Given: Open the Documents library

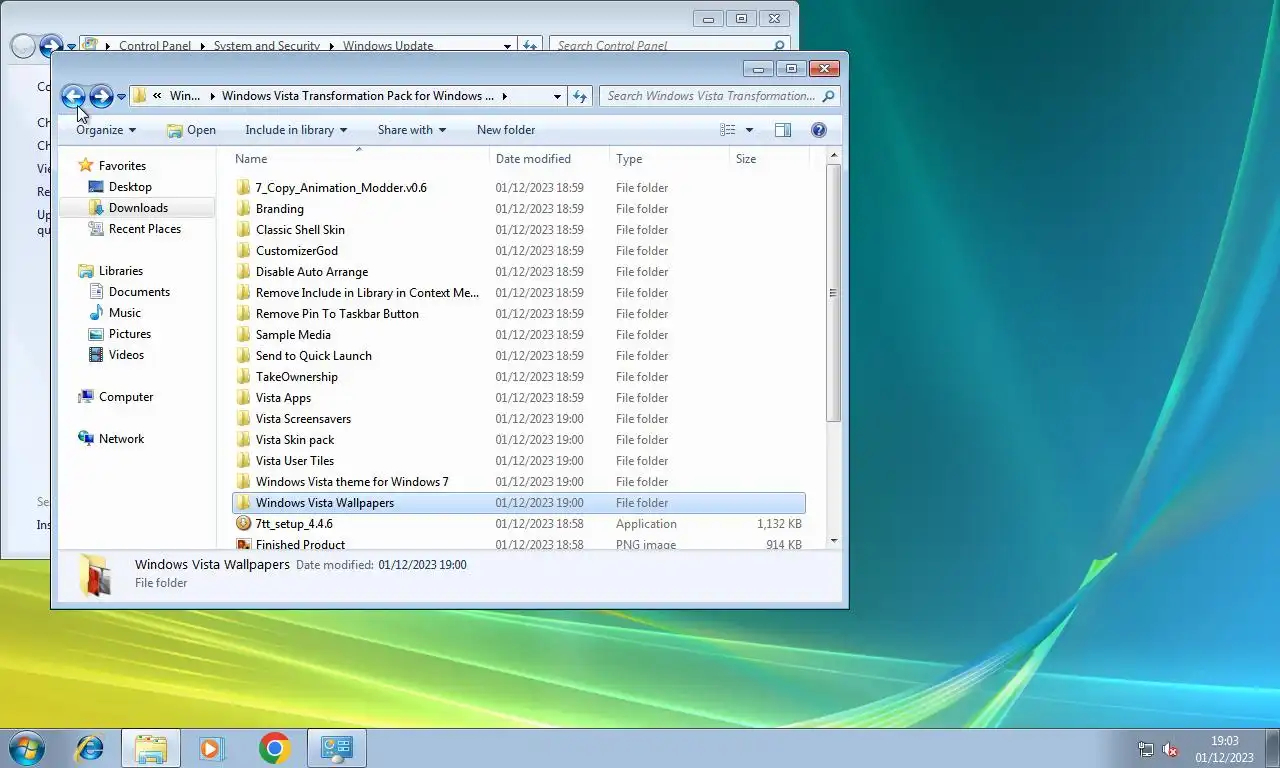Looking at the screenshot, I should 139,292.
